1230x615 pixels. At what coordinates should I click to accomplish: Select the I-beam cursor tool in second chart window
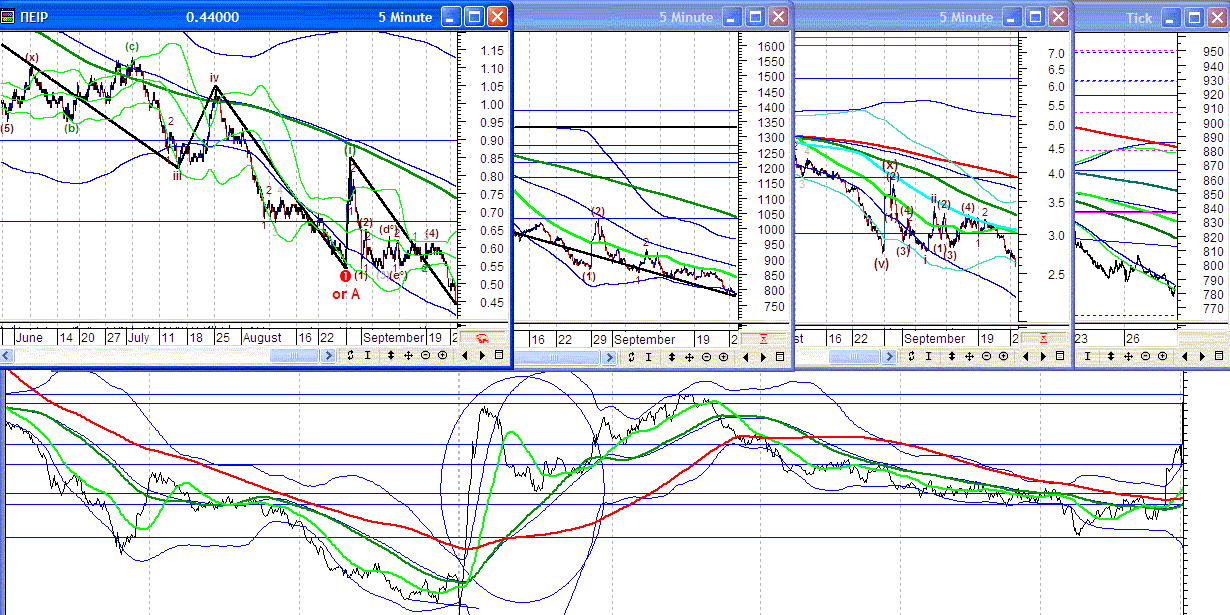pyautogui.click(x=648, y=356)
